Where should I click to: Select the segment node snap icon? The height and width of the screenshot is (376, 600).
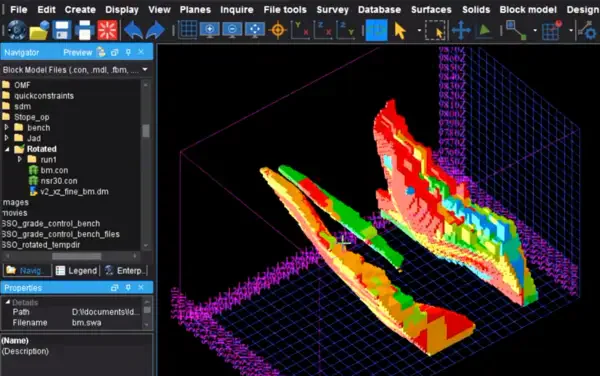coord(516,31)
